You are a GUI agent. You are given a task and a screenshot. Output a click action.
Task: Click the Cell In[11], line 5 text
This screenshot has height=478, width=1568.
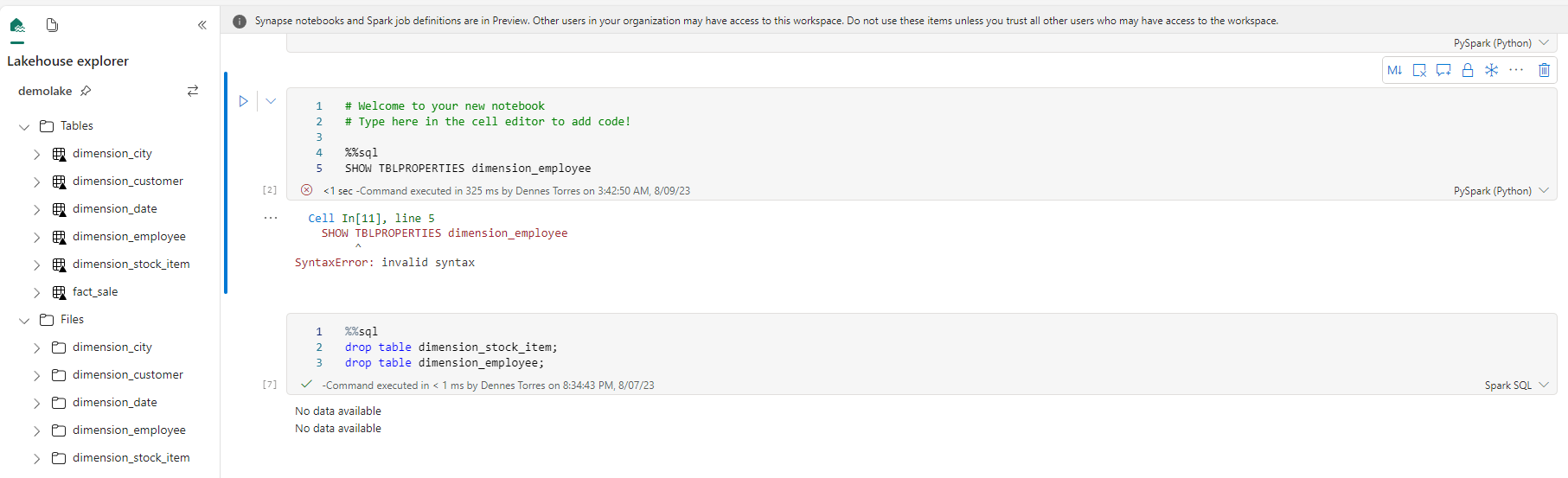click(x=372, y=219)
